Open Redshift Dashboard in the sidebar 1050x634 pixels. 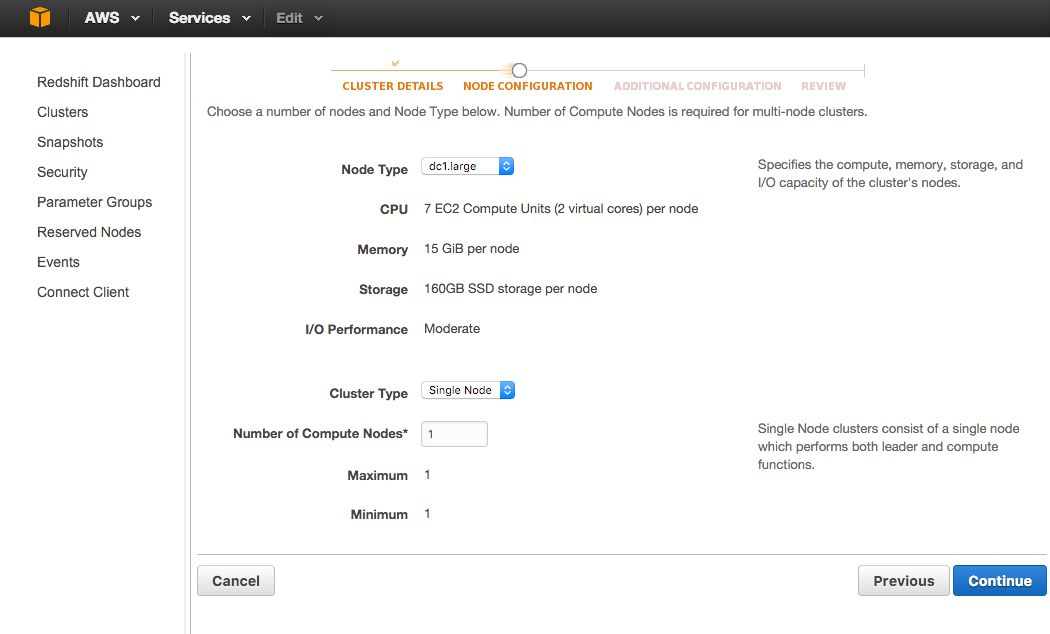click(x=98, y=82)
